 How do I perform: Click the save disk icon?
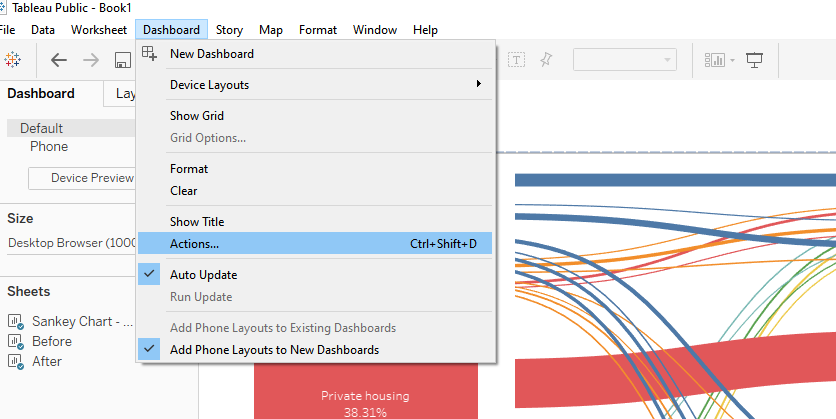(x=123, y=60)
